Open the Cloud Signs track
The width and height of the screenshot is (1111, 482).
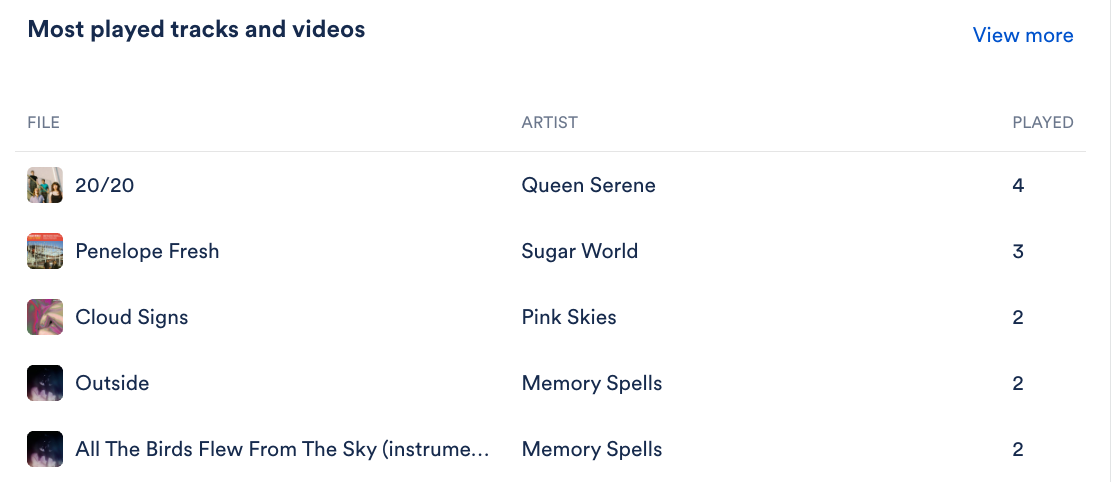click(131, 317)
